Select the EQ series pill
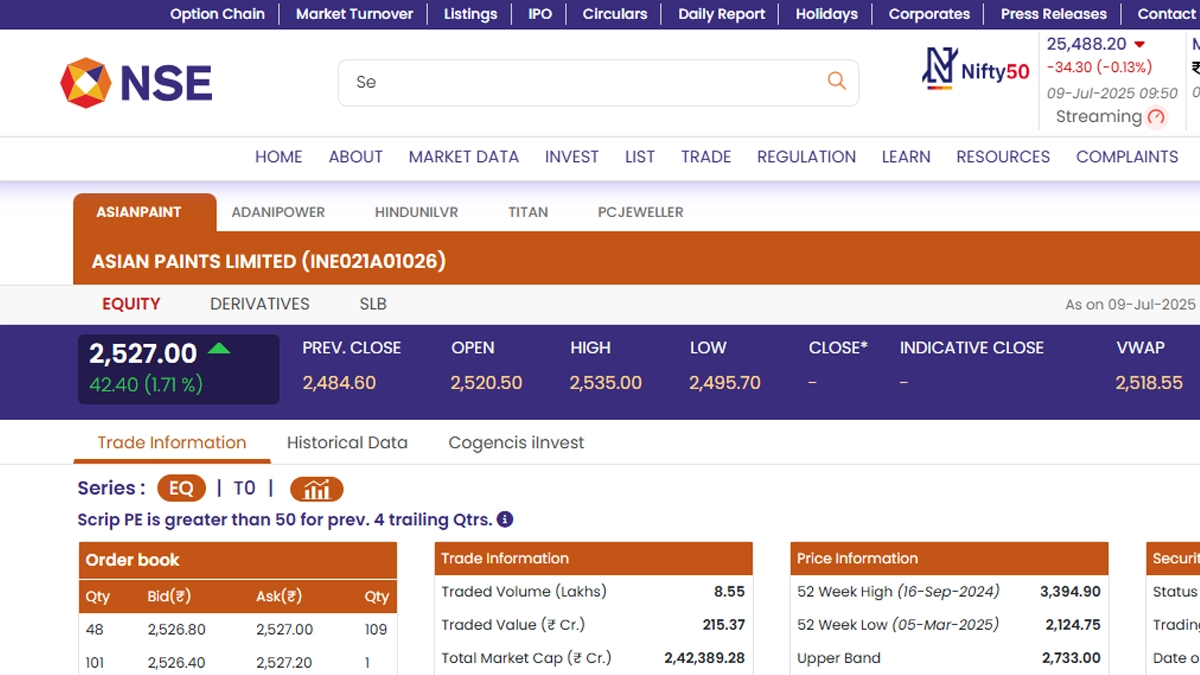 click(181, 488)
